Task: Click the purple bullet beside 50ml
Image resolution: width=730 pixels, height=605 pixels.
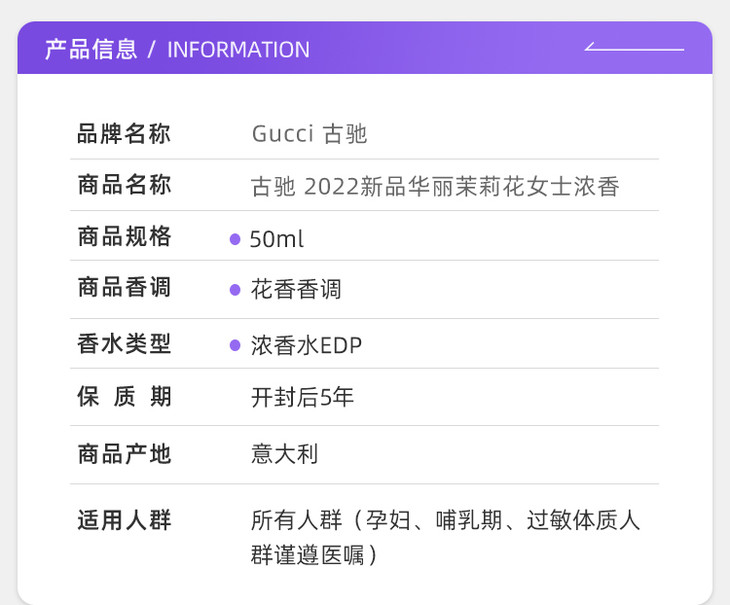Action: click(235, 239)
